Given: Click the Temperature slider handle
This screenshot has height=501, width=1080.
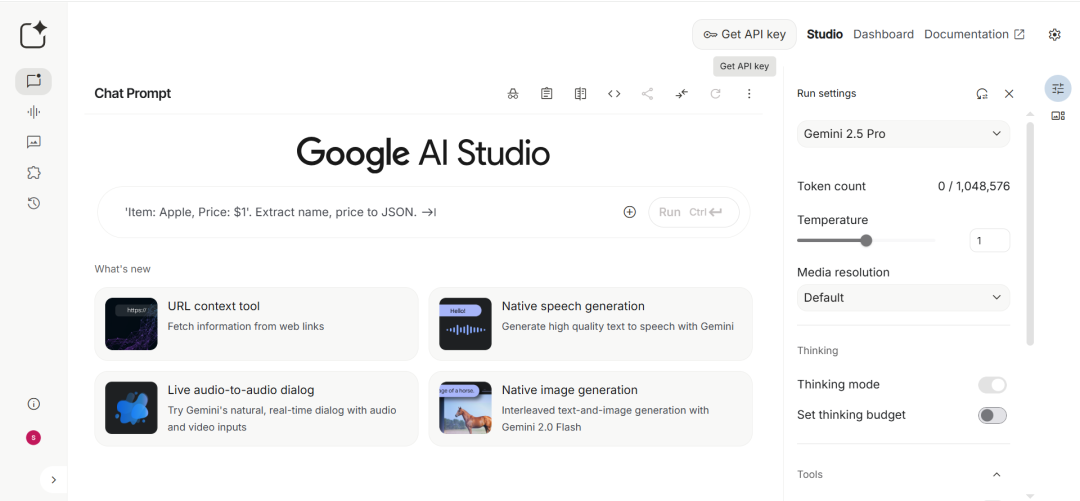Looking at the screenshot, I should [866, 241].
